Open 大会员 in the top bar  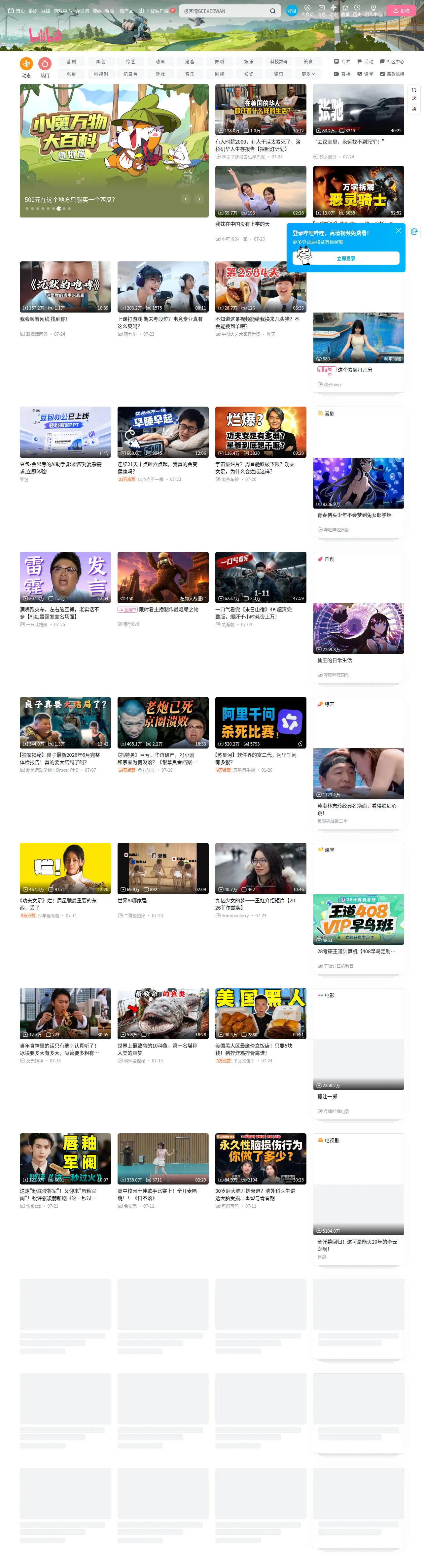point(308,11)
